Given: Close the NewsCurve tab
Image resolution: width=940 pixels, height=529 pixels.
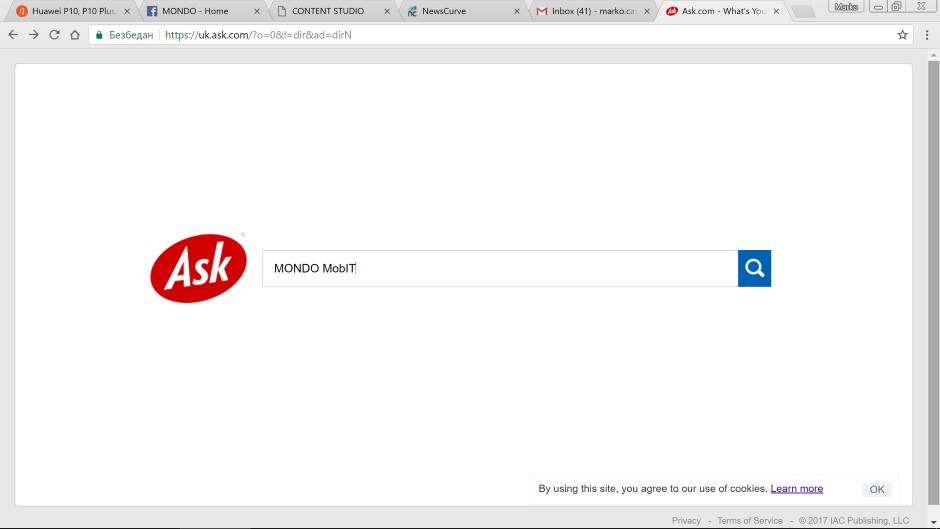Looking at the screenshot, I should pyautogui.click(x=516, y=11).
